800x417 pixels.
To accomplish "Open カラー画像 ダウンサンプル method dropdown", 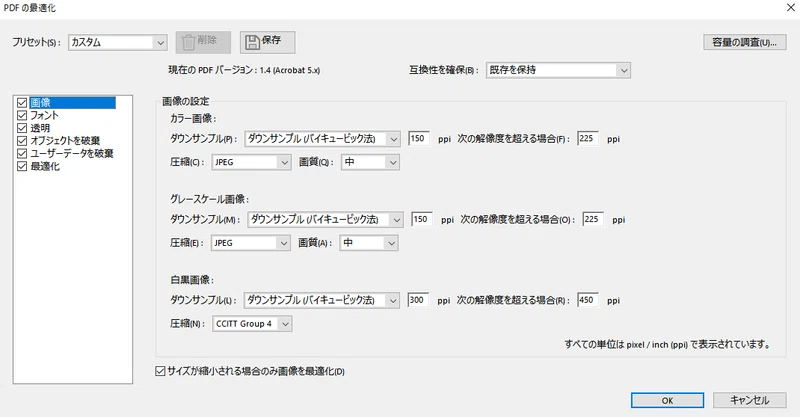I will click(x=322, y=138).
